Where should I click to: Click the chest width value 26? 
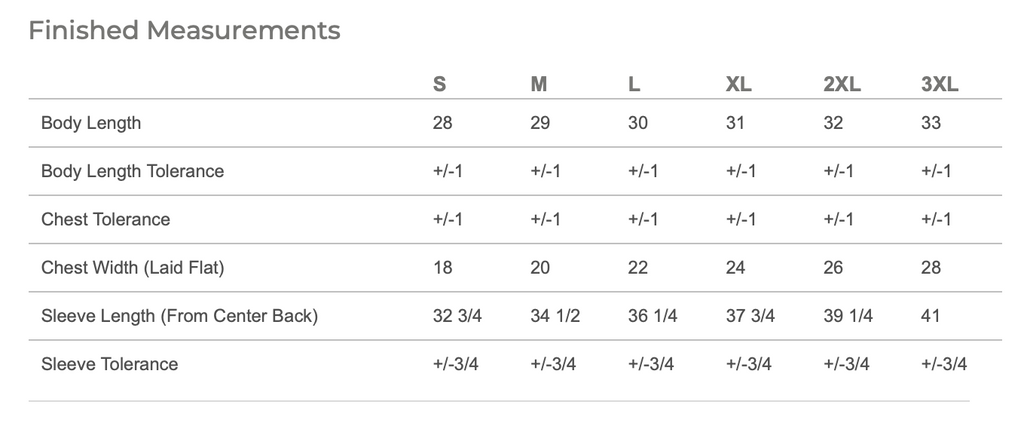tap(833, 268)
